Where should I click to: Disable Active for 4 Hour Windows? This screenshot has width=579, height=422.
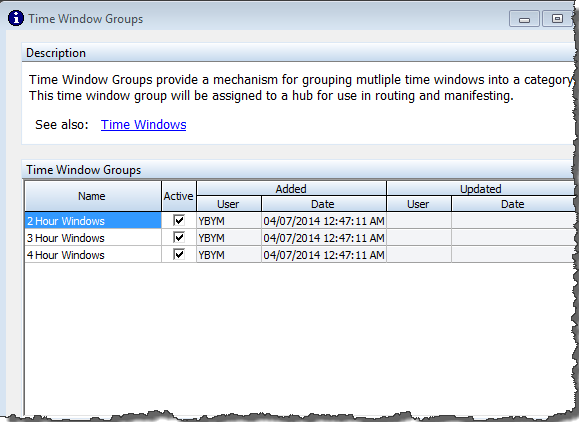[179, 254]
